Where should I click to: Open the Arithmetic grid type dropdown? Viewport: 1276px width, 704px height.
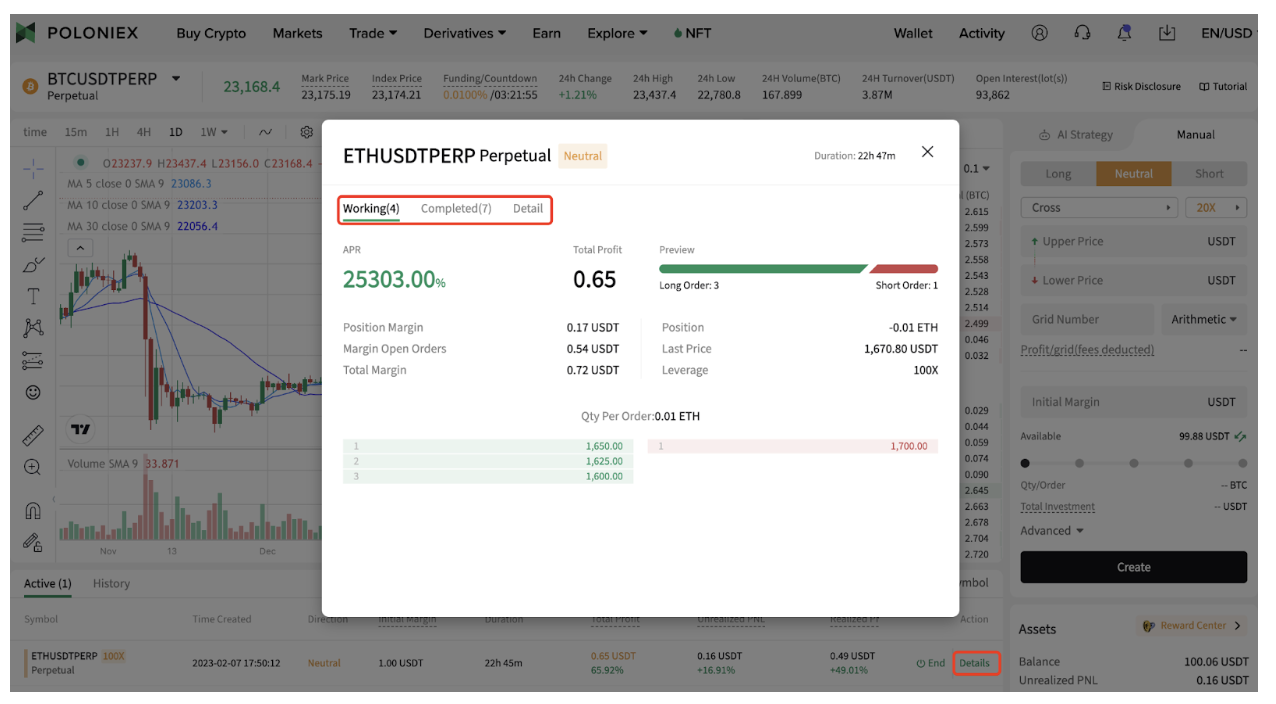click(x=1204, y=320)
